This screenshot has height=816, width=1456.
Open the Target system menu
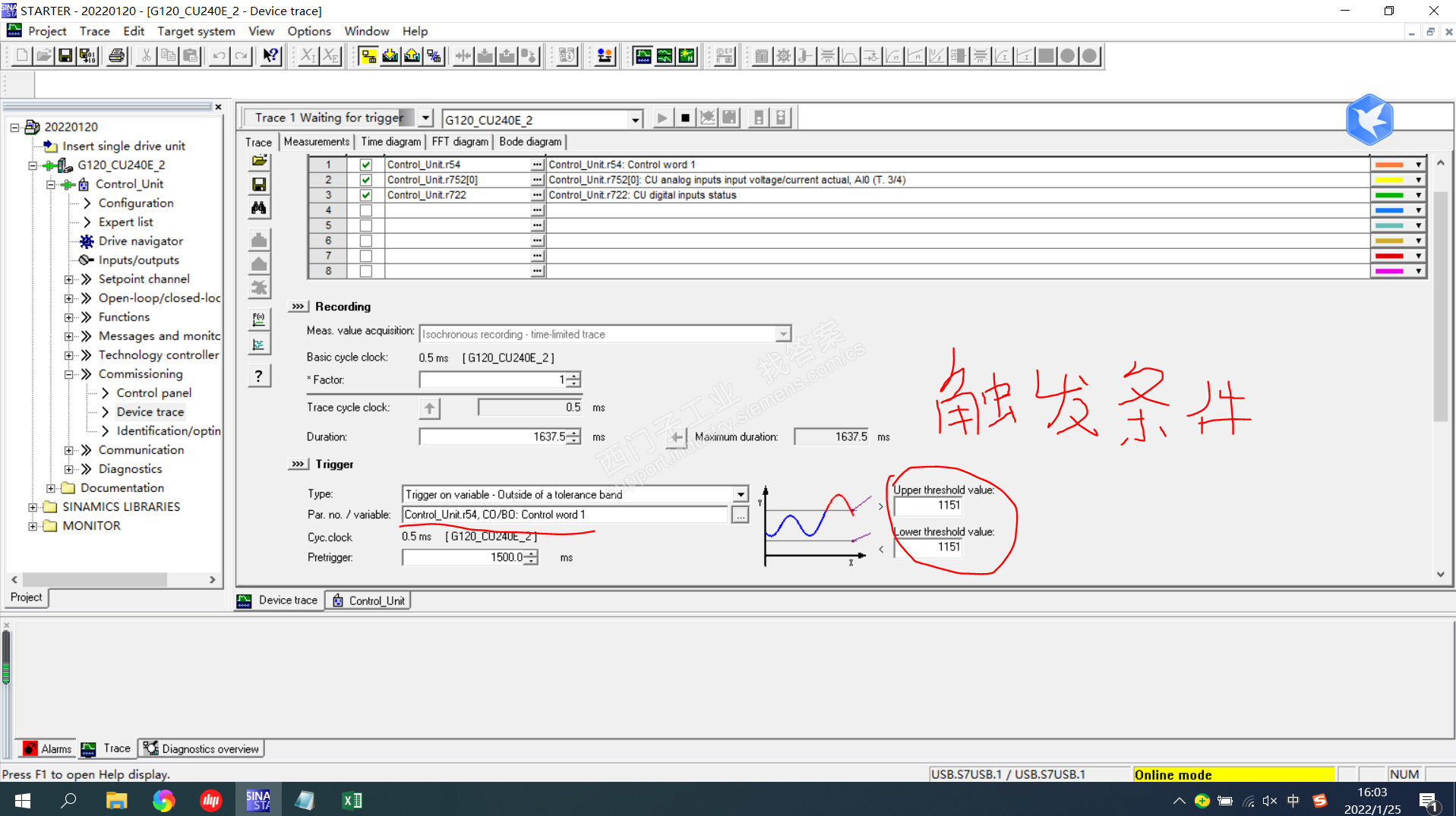pos(196,31)
